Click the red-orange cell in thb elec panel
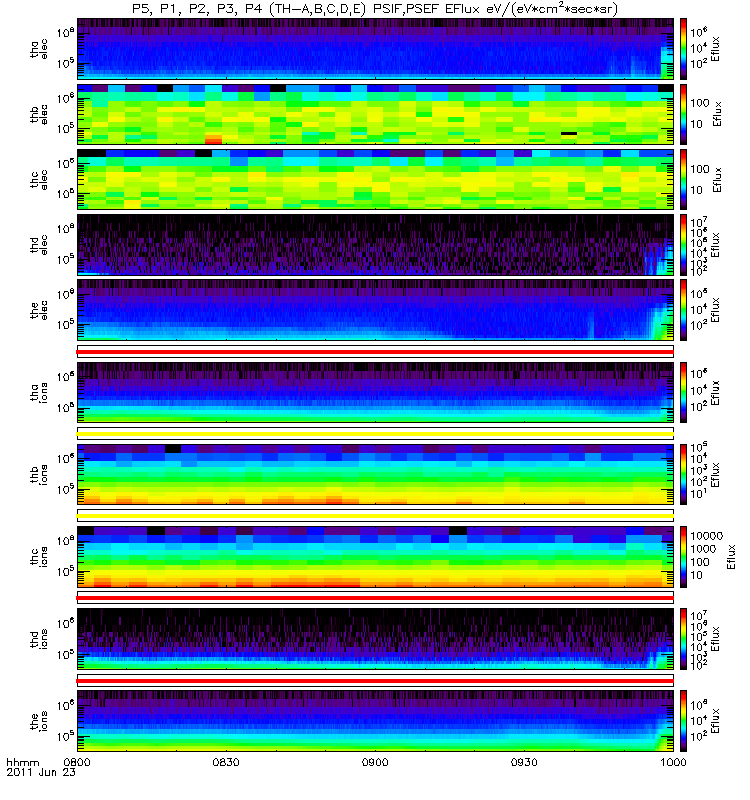750x800 pixels. pyautogui.click(x=214, y=140)
